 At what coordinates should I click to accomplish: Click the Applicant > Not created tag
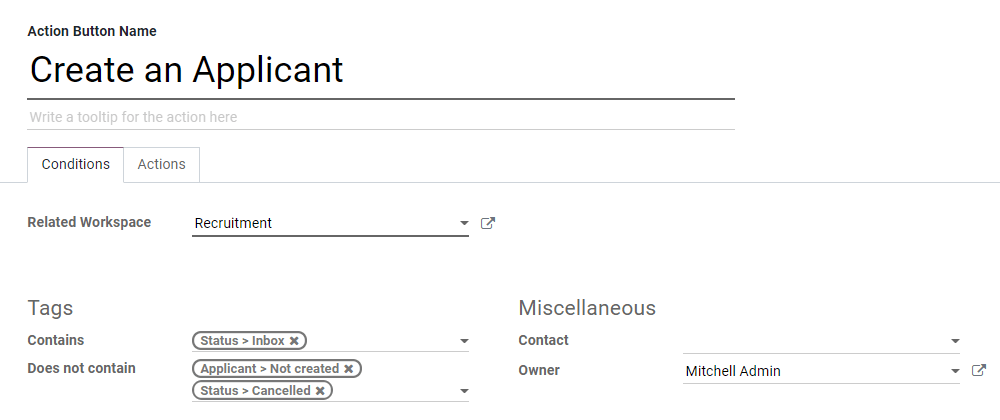268,369
